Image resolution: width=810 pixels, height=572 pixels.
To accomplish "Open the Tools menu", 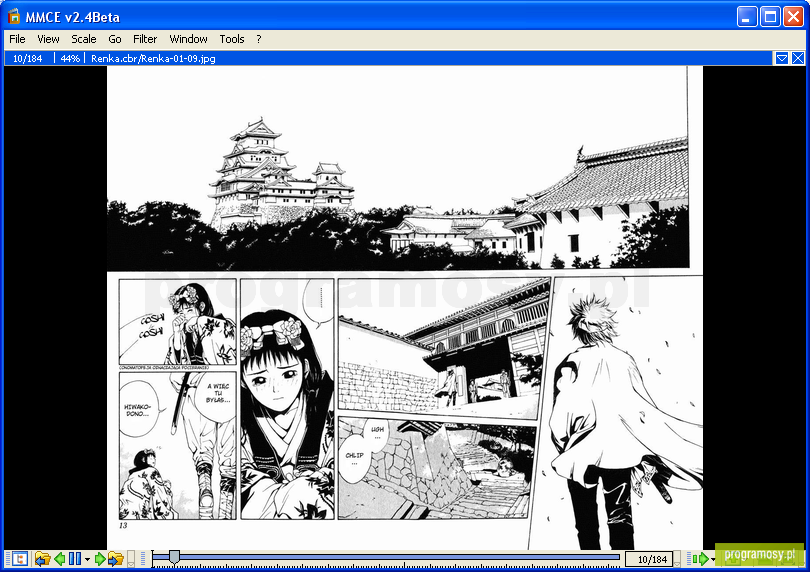I will (231, 39).
